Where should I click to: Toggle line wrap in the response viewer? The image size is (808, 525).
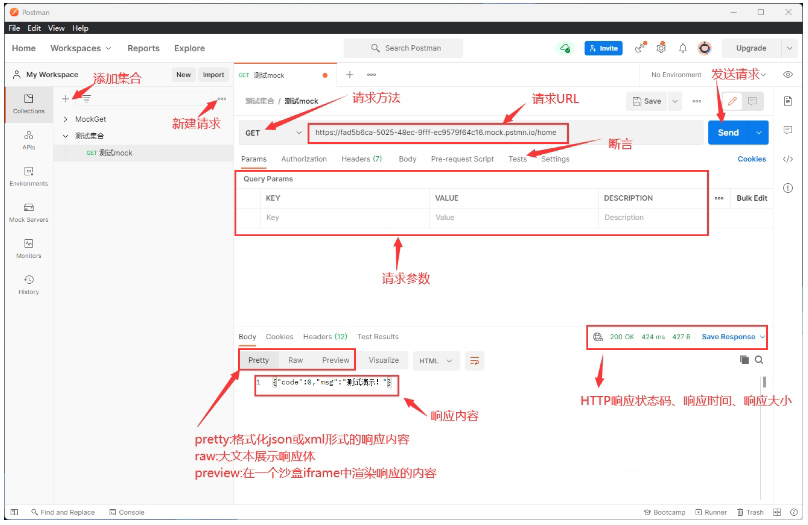coord(475,360)
